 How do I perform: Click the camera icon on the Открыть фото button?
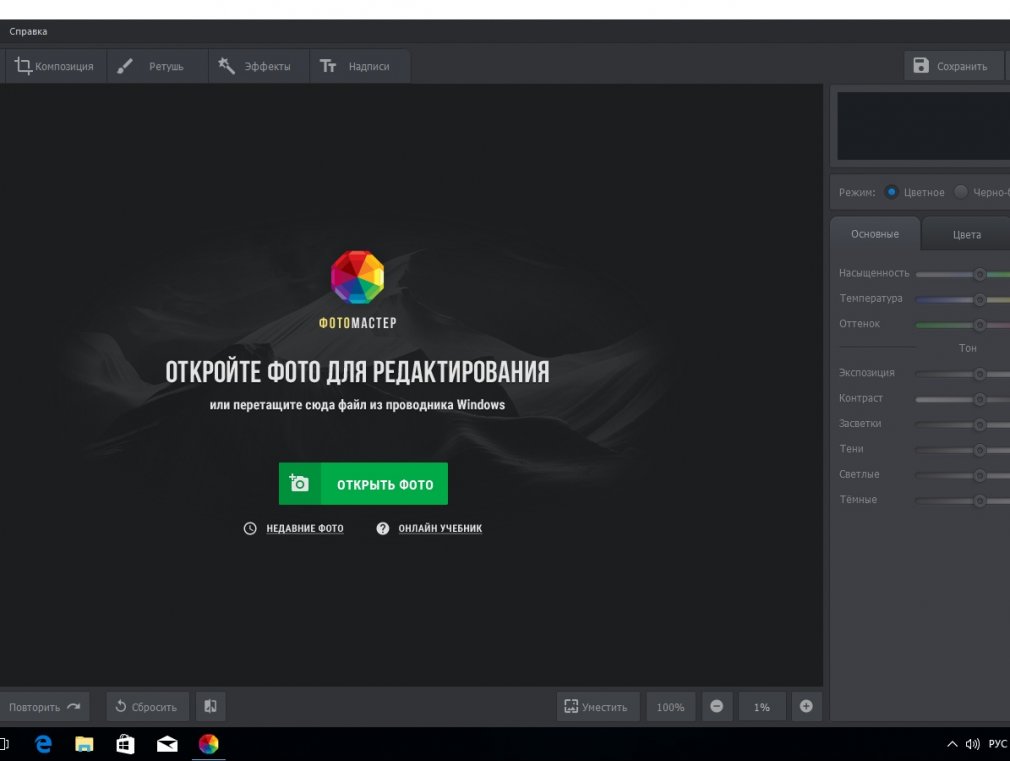(x=299, y=483)
